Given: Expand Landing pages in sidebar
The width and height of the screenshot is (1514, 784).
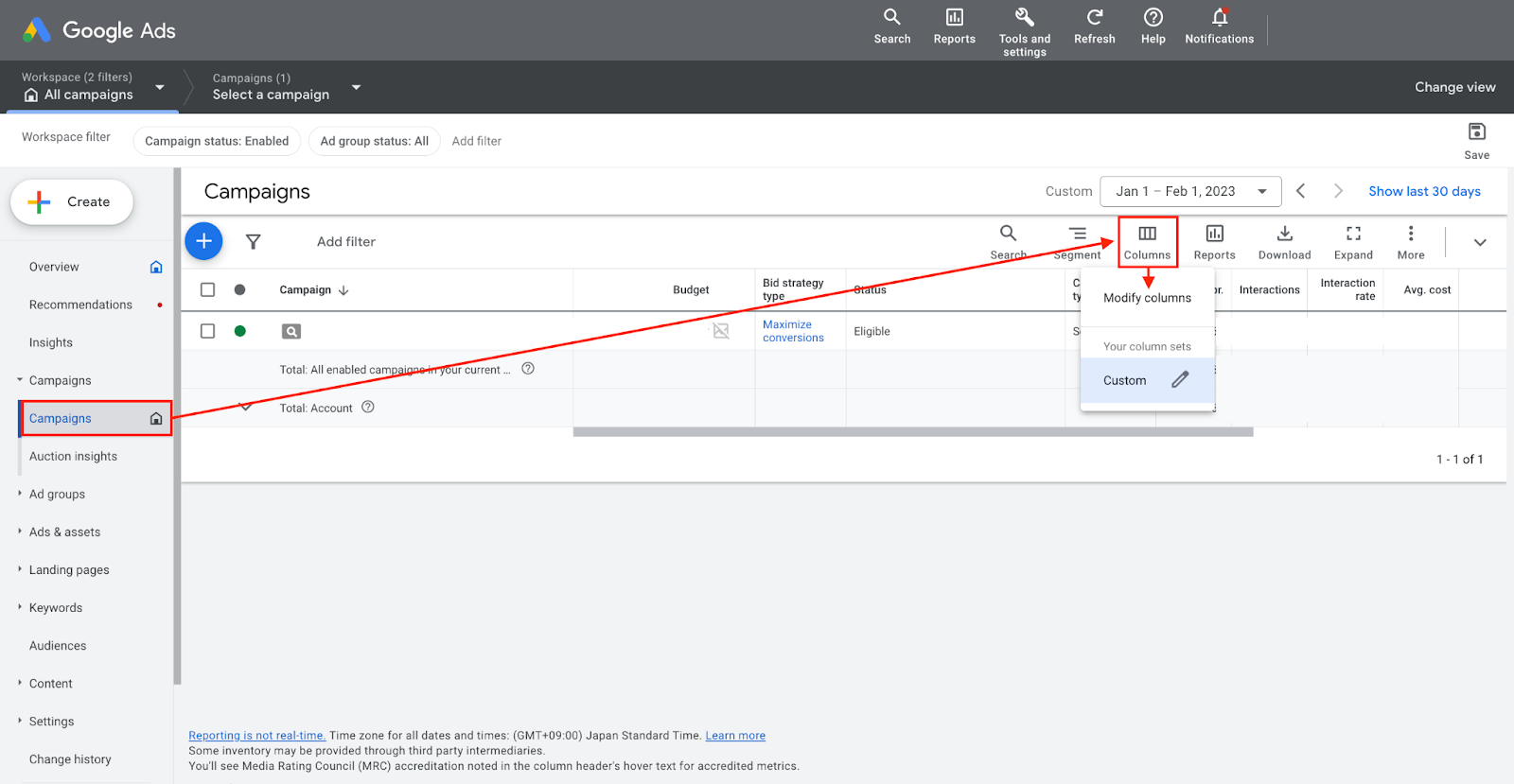Looking at the screenshot, I should point(20,569).
